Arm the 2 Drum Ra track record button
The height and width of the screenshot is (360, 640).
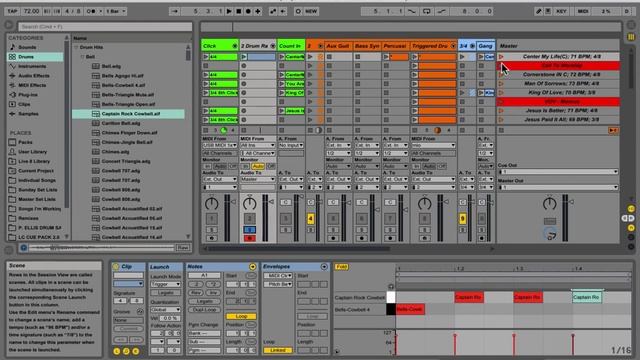tap(249, 238)
